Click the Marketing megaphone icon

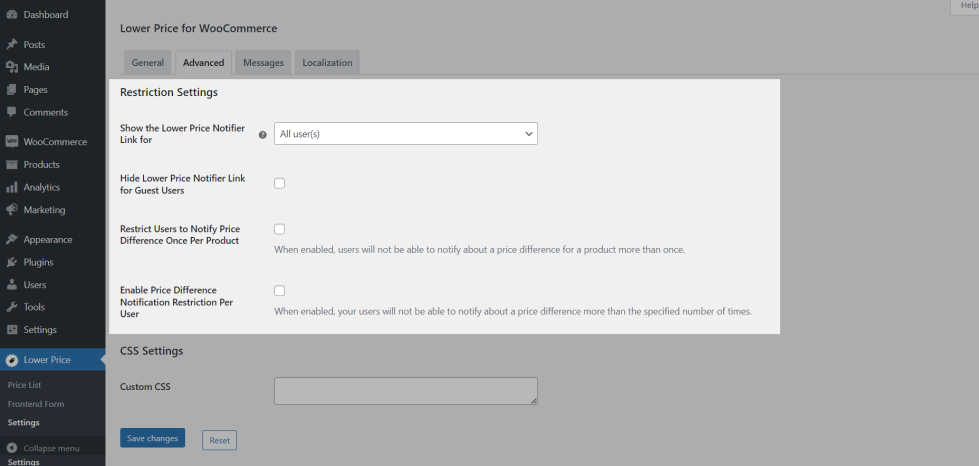pos(12,210)
